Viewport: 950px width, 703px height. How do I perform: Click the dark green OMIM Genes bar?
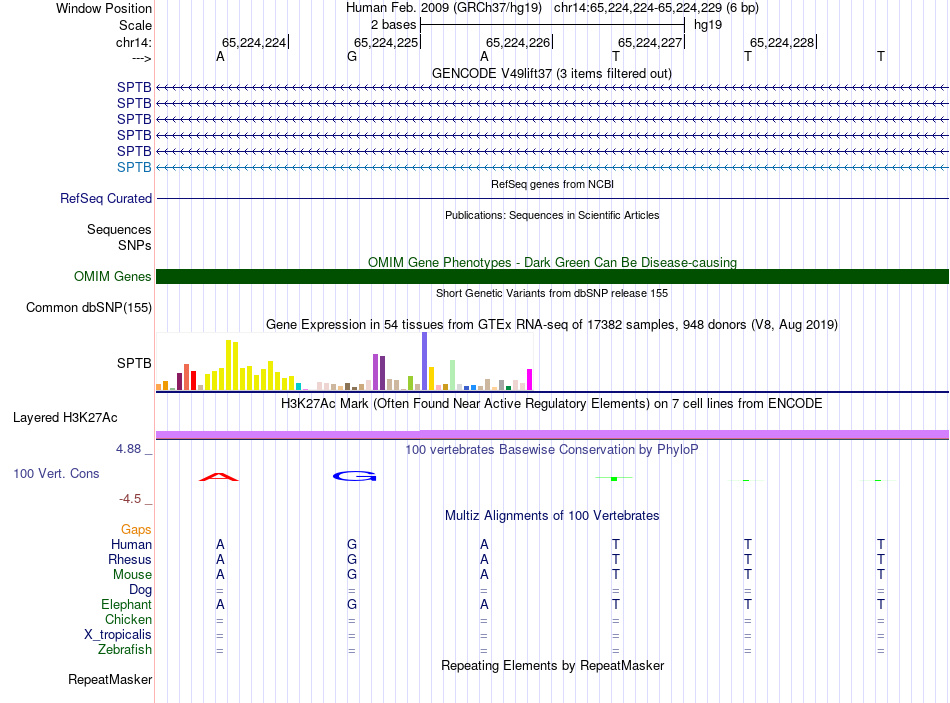552,276
